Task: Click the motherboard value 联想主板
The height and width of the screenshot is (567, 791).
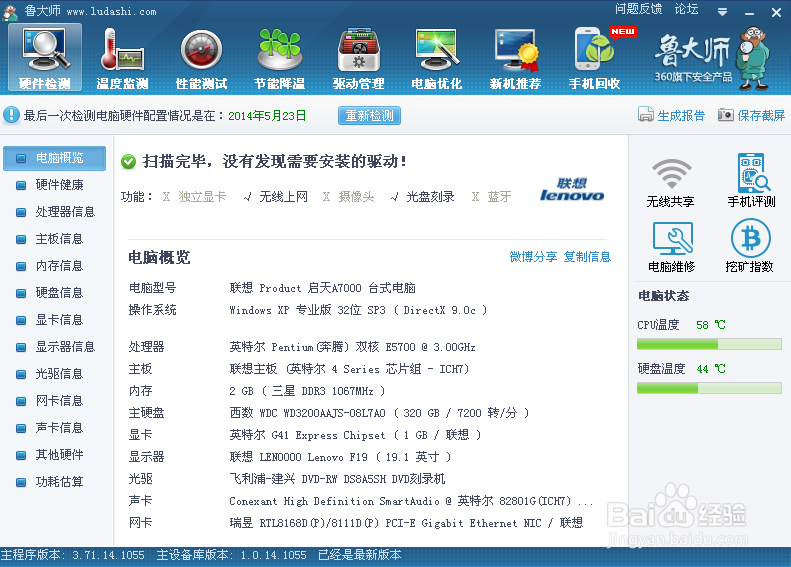Action: pyautogui.click(x=349, y=369)
